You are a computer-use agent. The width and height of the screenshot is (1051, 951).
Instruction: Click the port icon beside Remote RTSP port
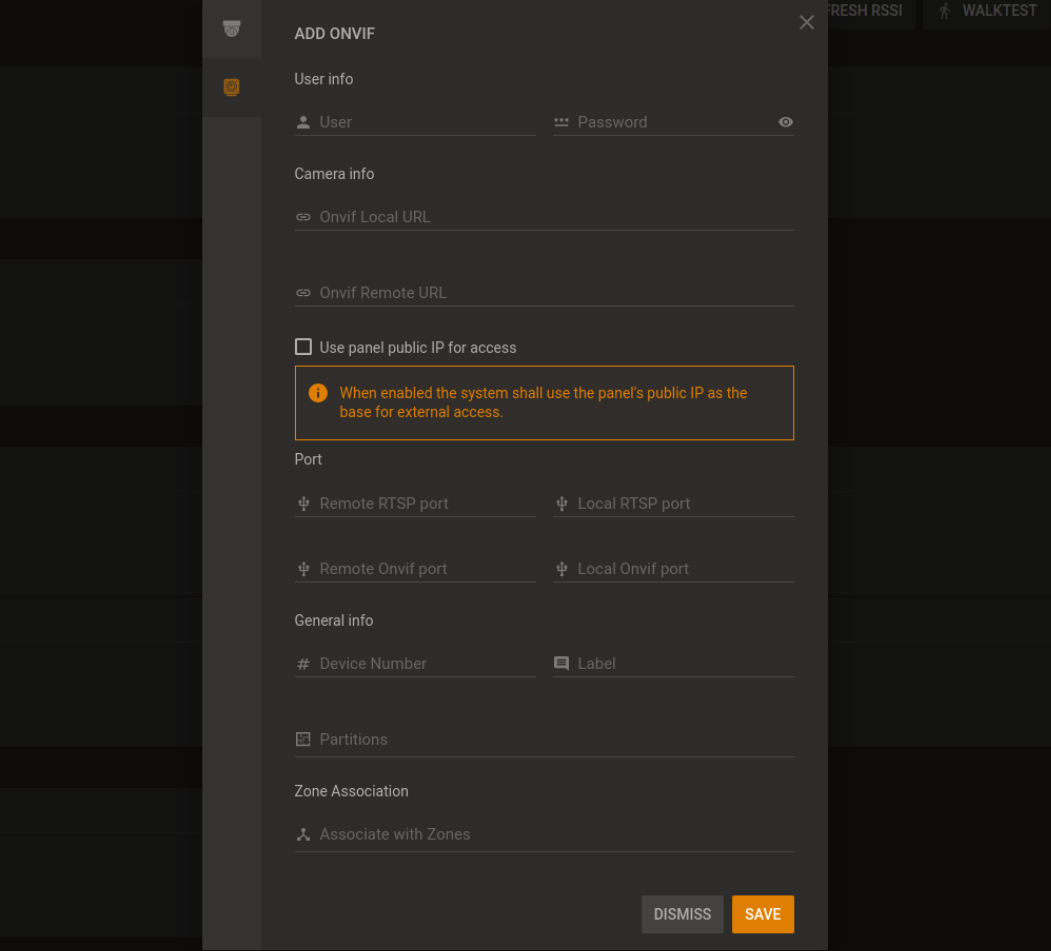coord(302,503)
